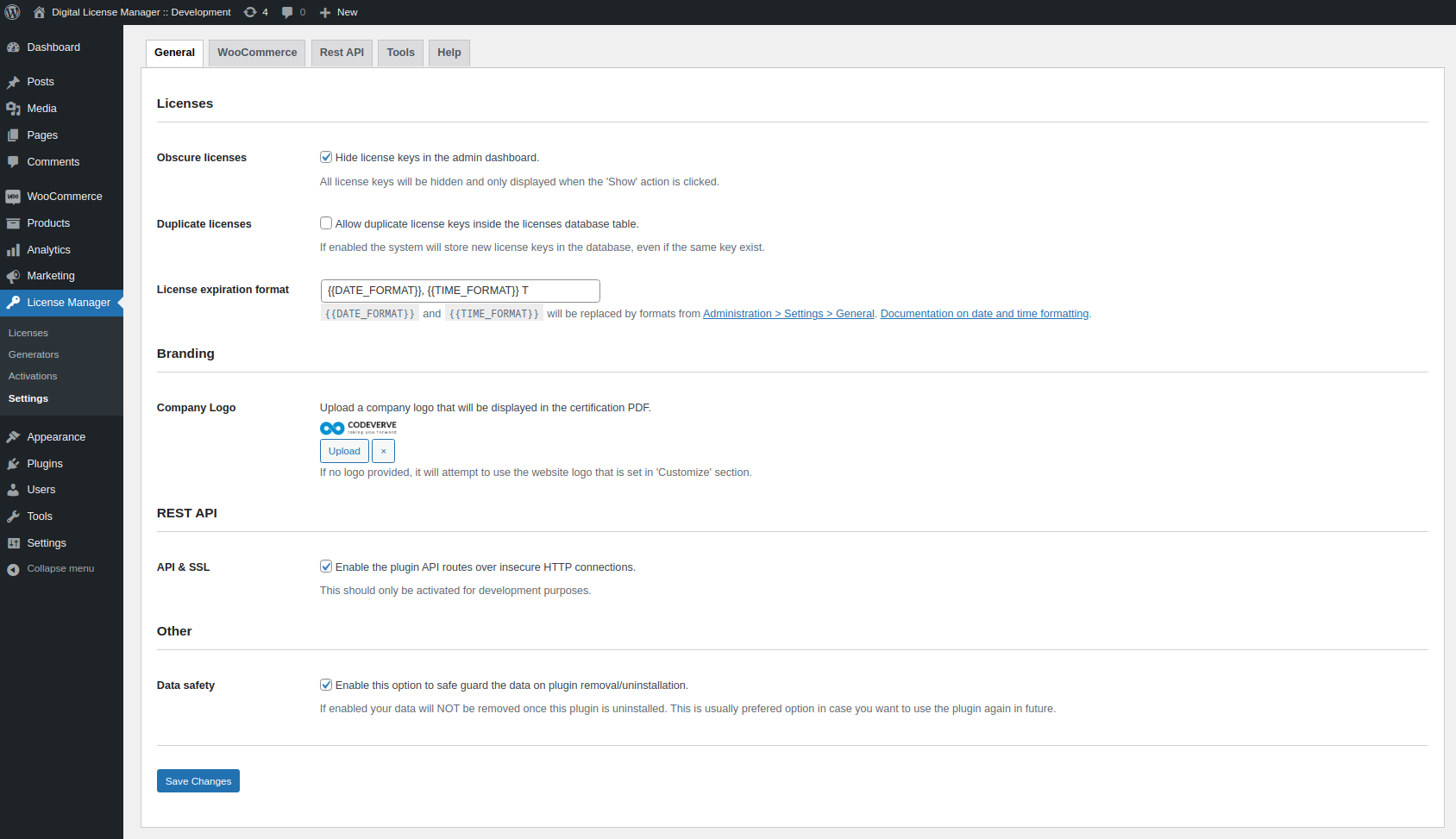
Task: Switch to the Rest API tab
Action: (342, 52)
